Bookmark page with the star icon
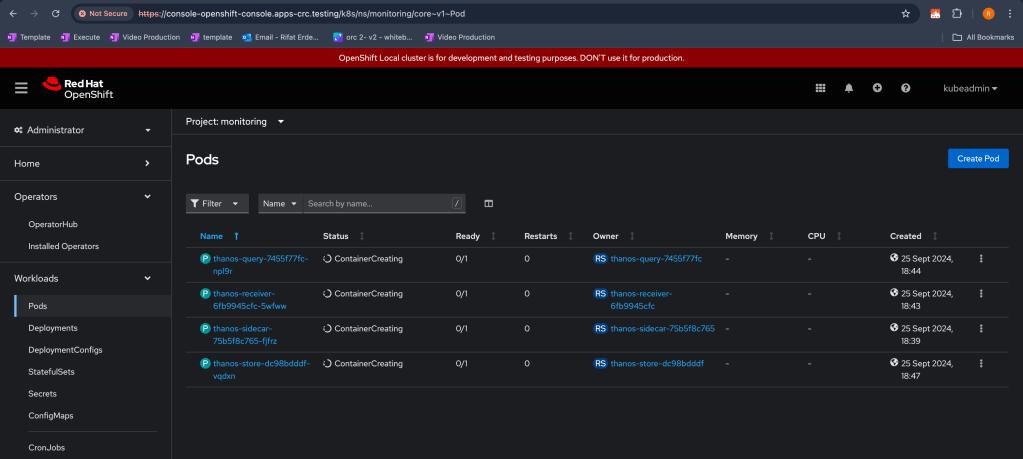Screen dimensions: 1023x459 [906, 13]
